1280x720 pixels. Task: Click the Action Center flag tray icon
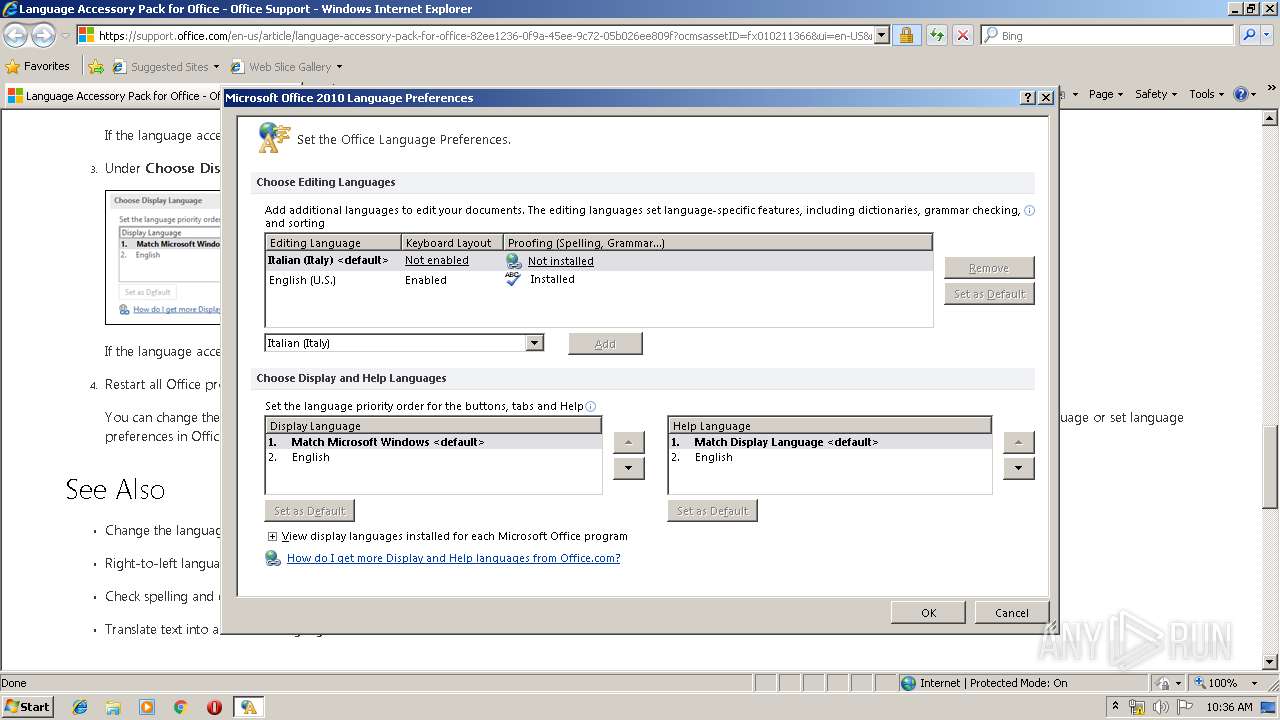1183,708
